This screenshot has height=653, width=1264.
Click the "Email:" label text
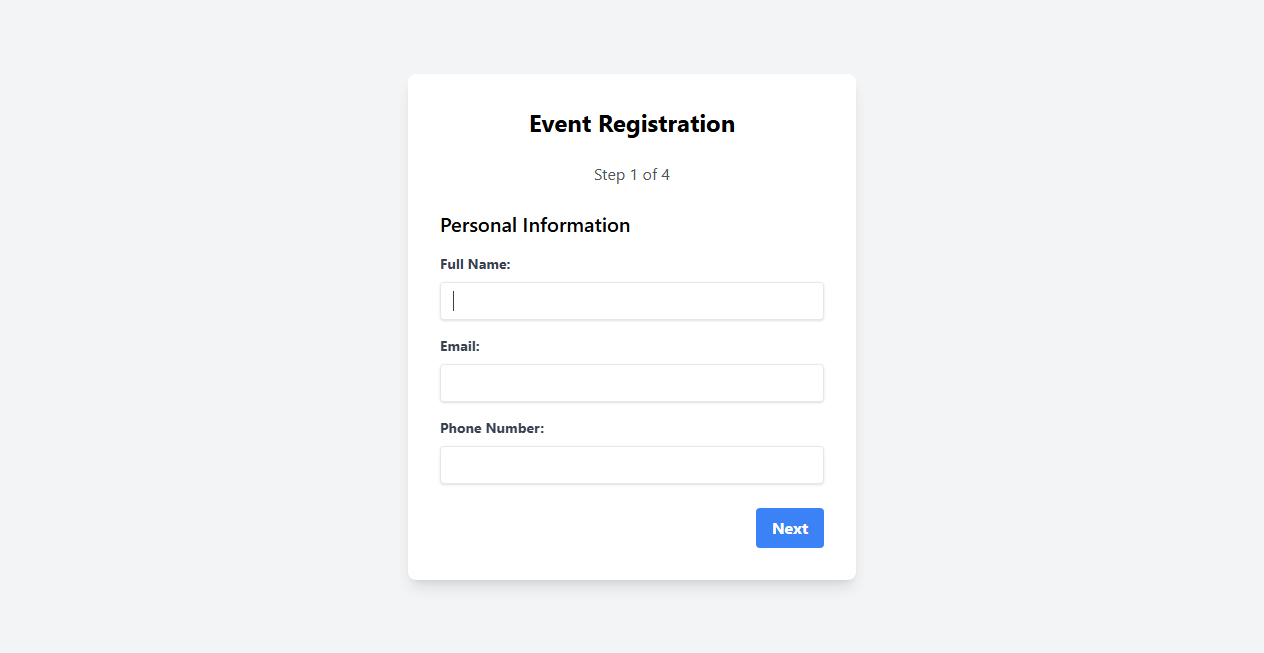pos(460,347)
